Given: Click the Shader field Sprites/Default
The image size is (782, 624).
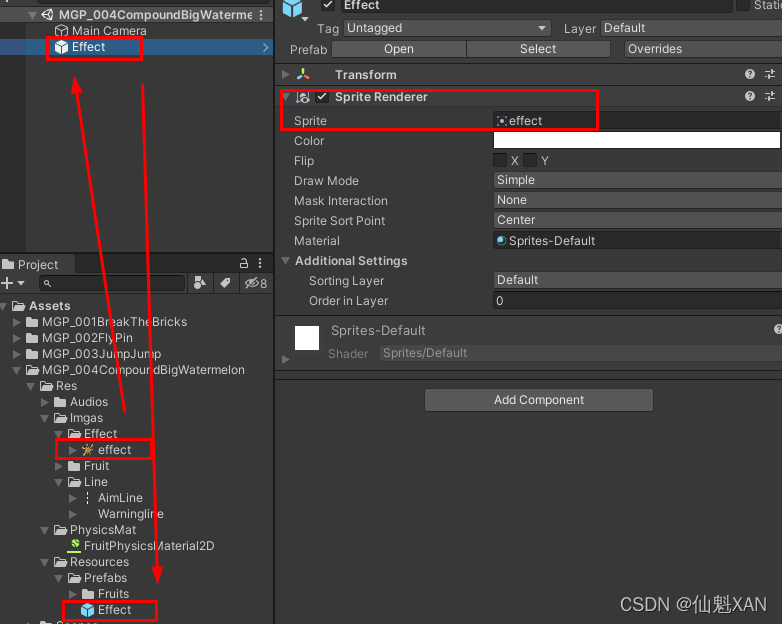Looking at the screenshot, I should [x=581, y=353].
